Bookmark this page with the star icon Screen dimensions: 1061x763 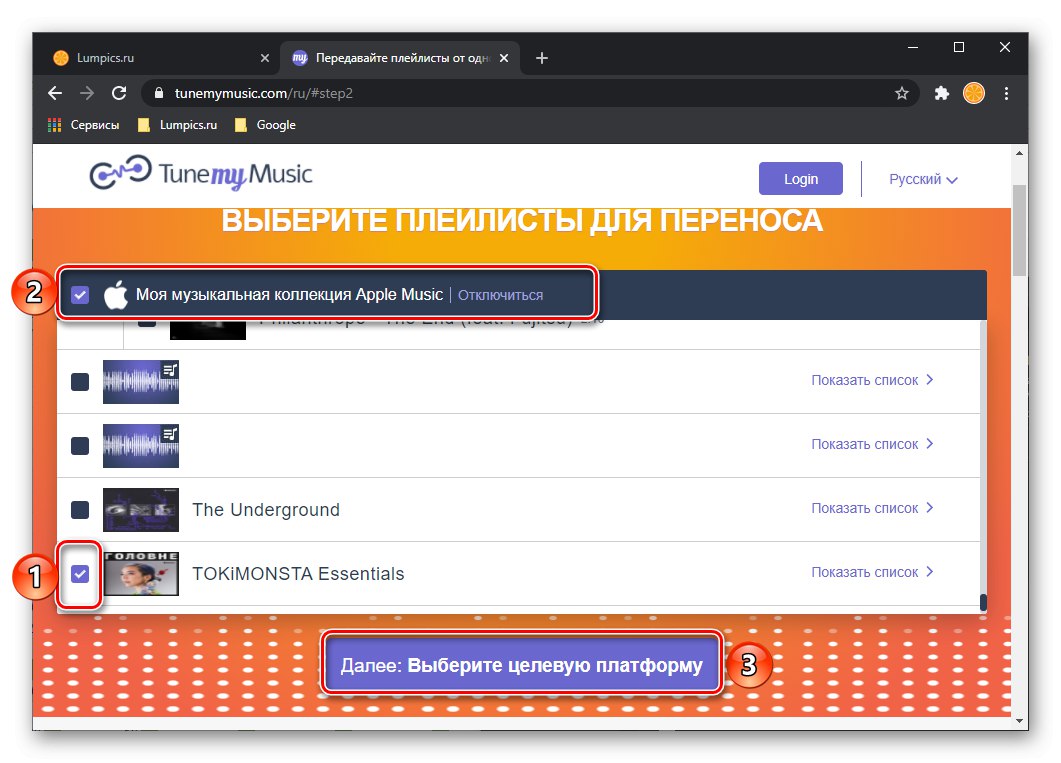click(x=901, y=93)
